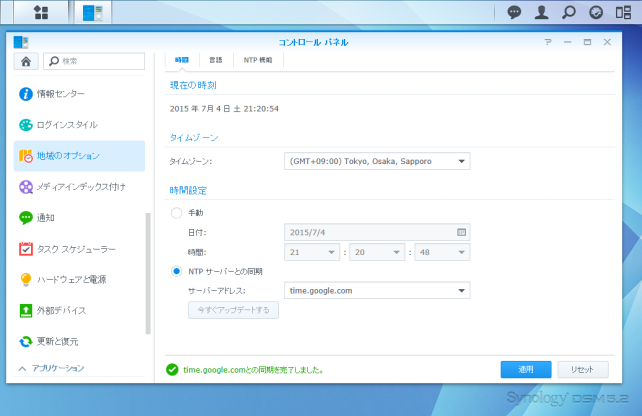Click the login style palette icon

click(26, 125)
